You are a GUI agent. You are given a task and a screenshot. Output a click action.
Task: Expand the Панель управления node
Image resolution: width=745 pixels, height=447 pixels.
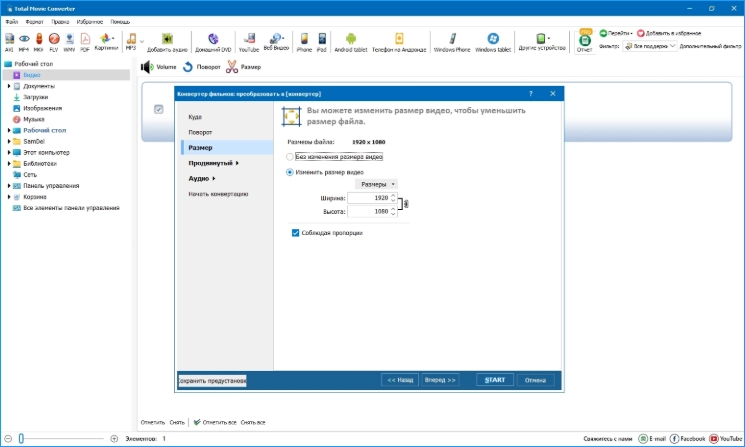tap(9, 186)
